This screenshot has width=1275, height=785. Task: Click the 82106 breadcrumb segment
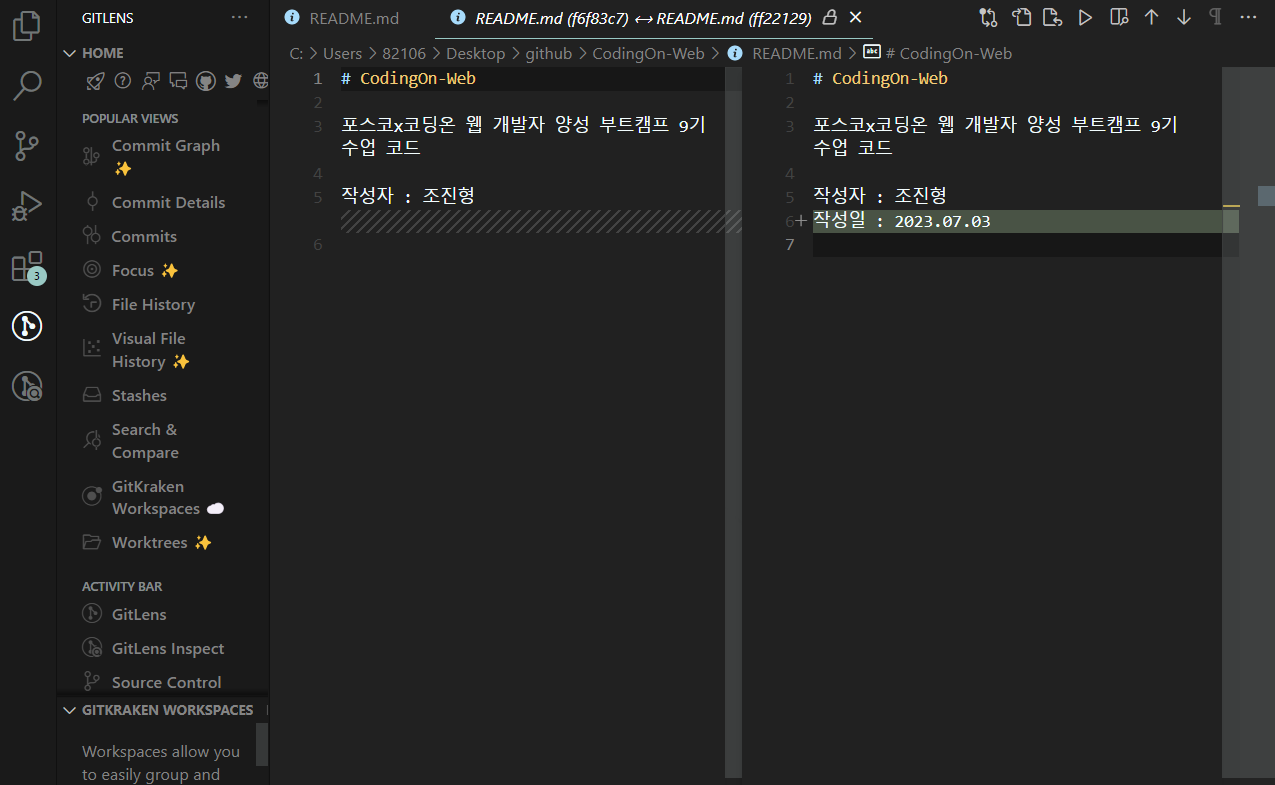404,54
